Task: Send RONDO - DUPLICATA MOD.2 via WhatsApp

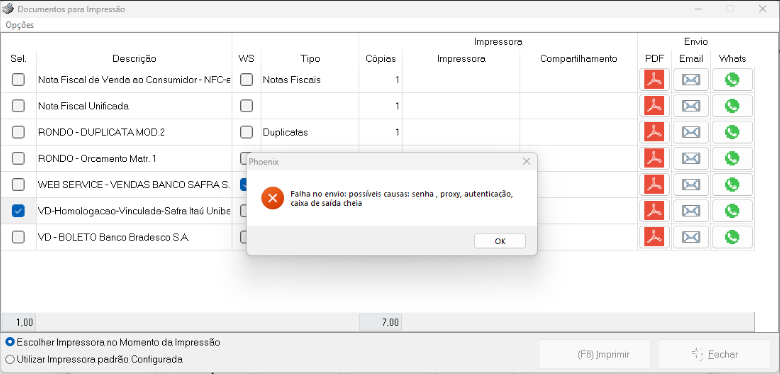Action: 732,132
